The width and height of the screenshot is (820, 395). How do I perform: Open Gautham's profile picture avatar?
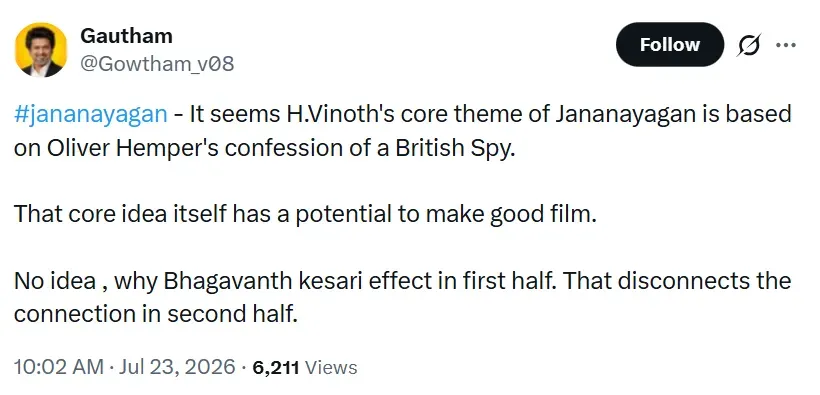(x=41, y=50)
